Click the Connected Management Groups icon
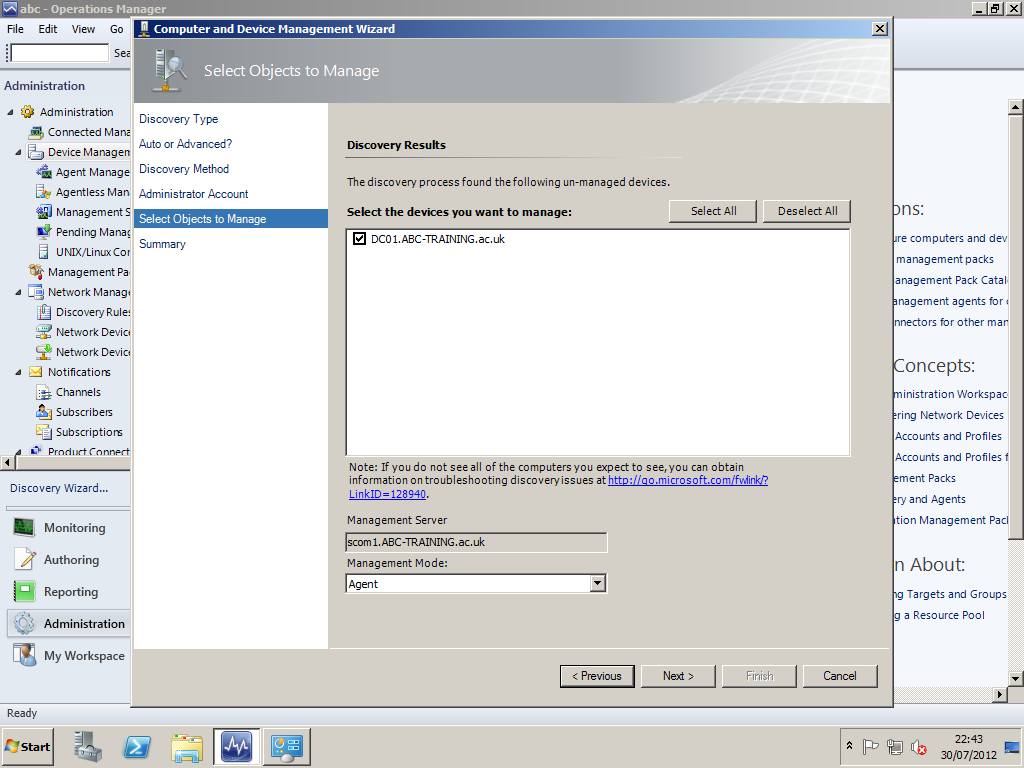 tap(36, 132)
